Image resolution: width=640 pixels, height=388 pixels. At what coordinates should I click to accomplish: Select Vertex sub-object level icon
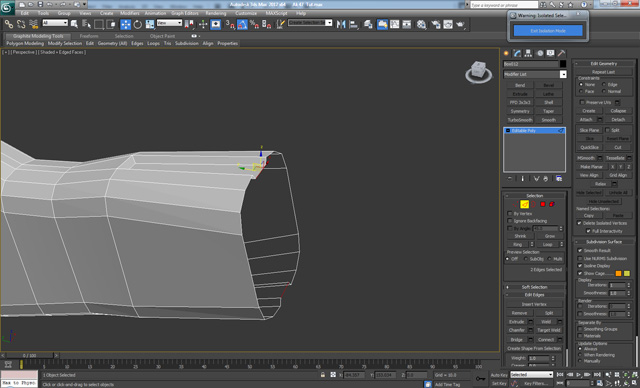coord(515,204)
